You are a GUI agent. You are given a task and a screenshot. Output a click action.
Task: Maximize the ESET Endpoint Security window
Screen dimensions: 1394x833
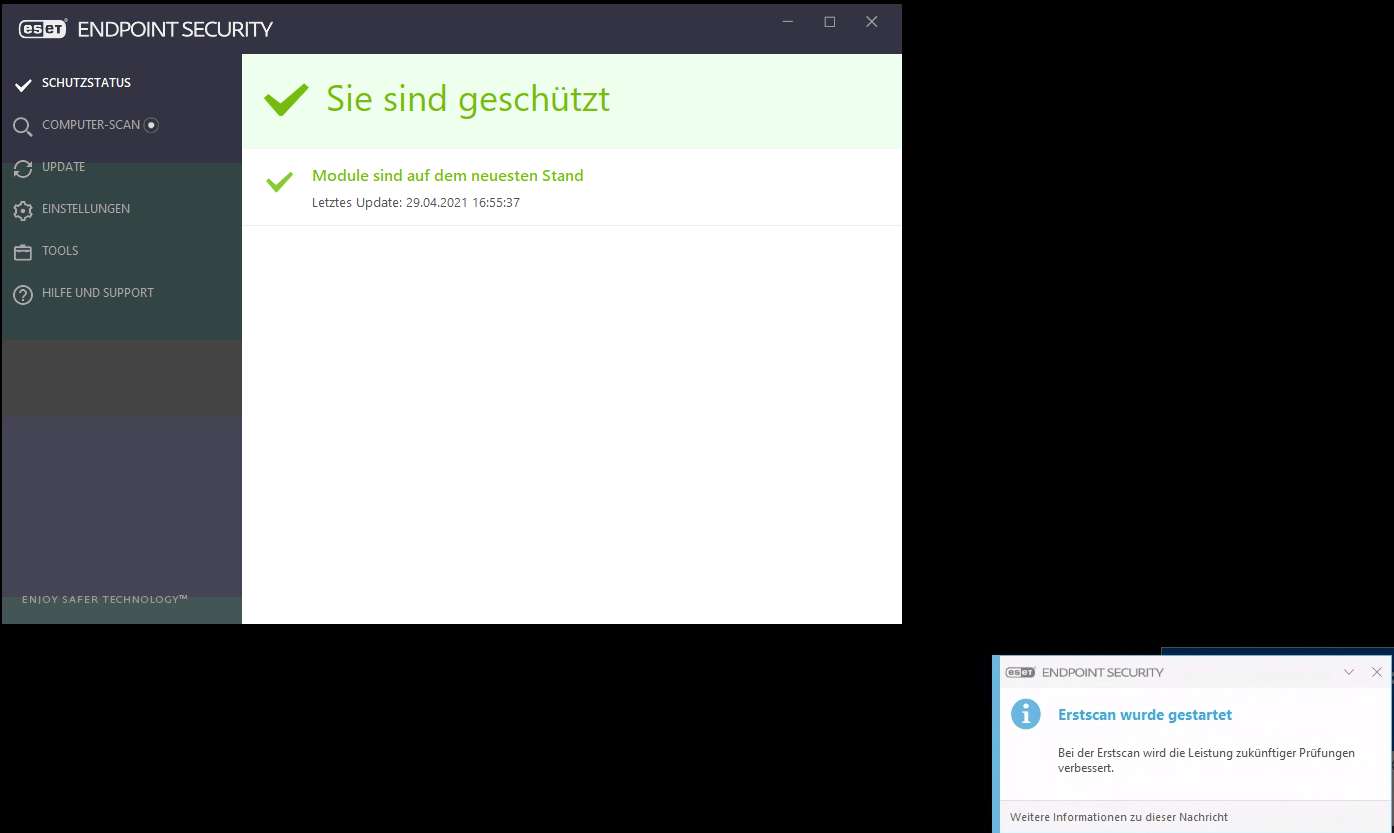829,22
